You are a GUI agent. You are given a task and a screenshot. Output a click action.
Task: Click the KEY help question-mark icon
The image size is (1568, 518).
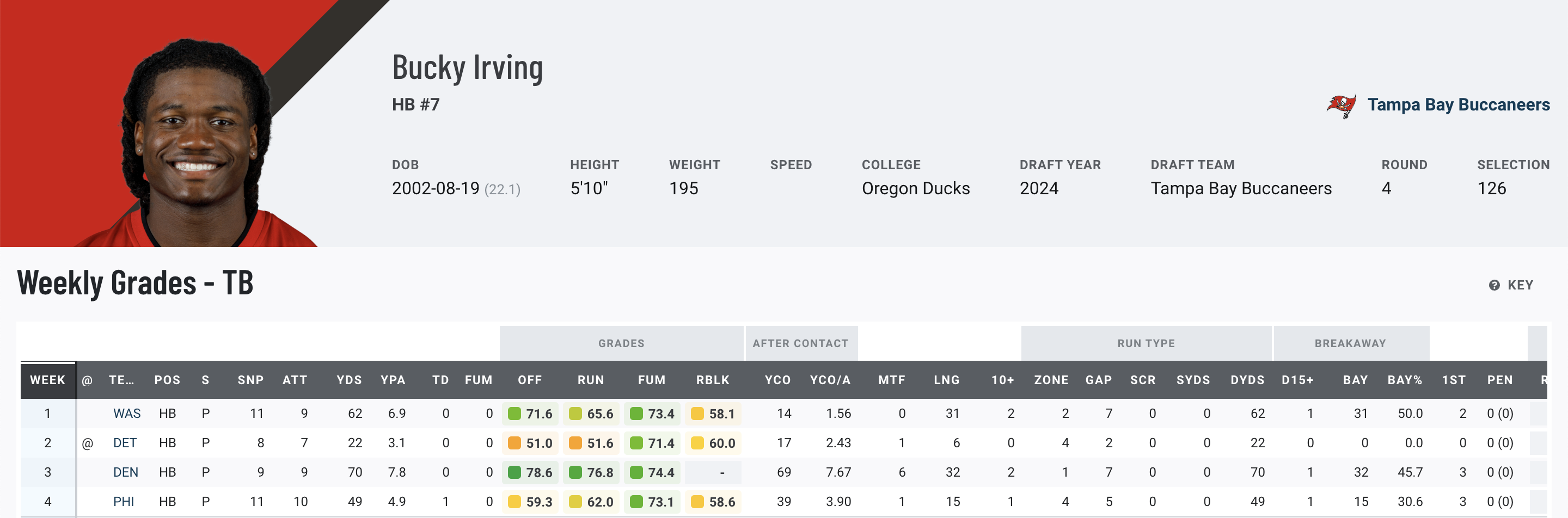(x=1494, y=285)
